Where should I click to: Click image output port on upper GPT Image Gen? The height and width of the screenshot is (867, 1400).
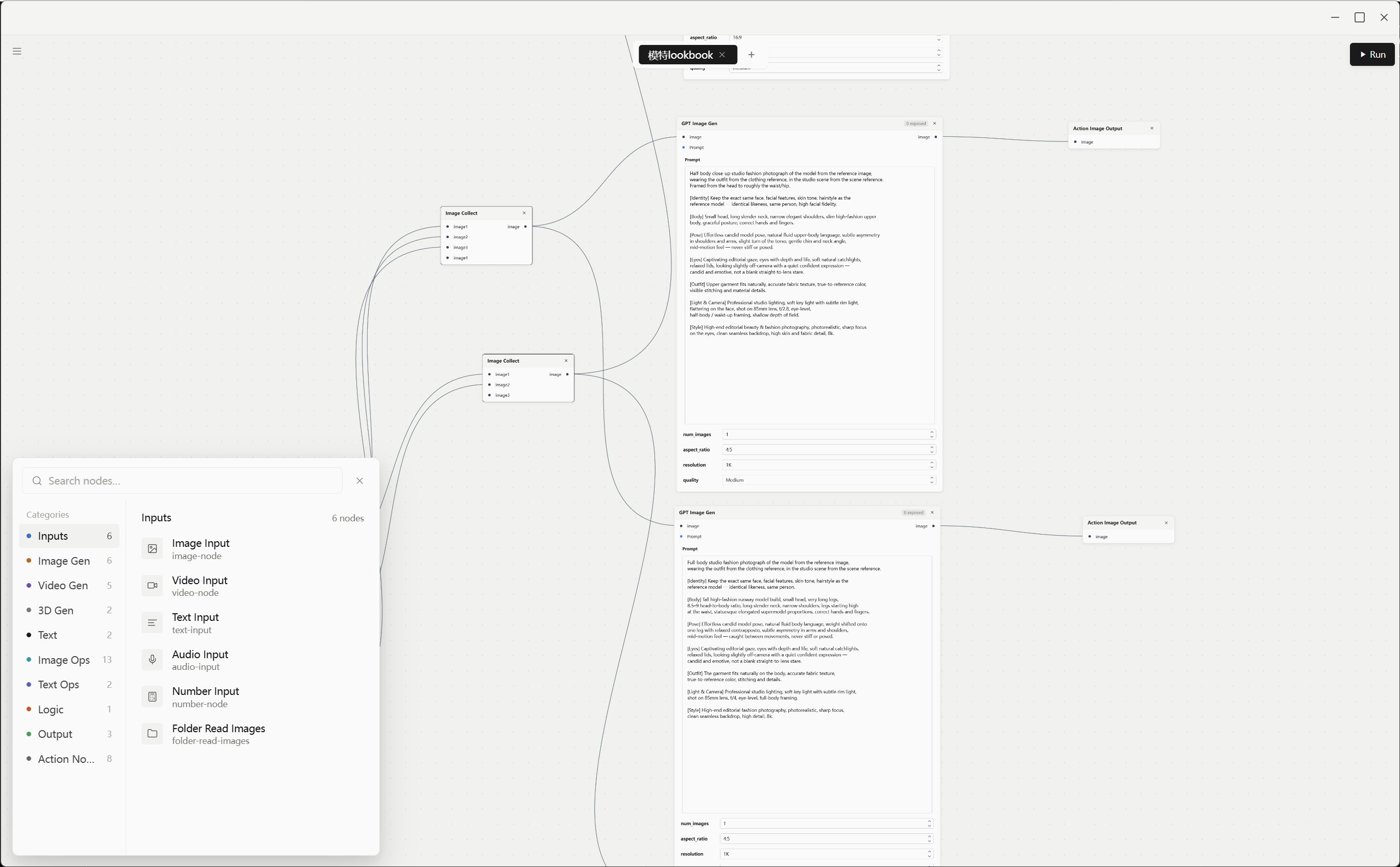point(935,137)
